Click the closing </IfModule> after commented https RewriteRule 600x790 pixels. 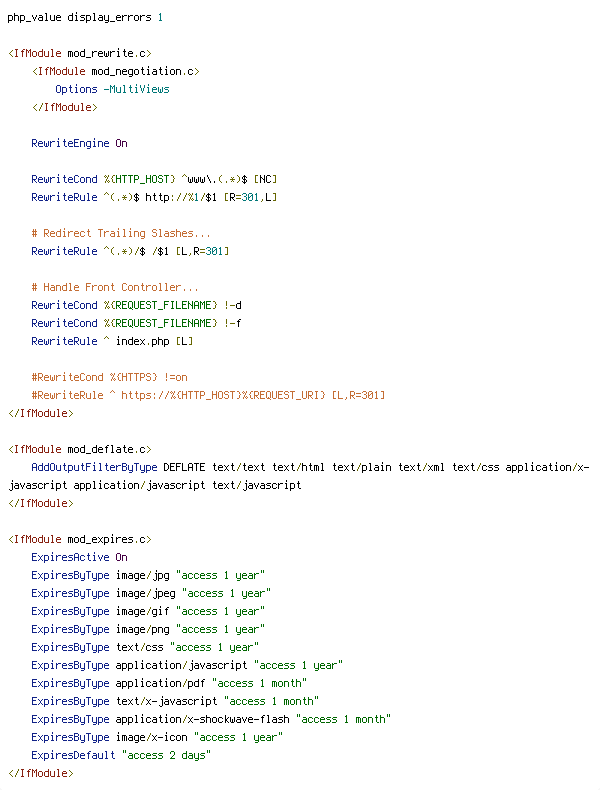41,413
